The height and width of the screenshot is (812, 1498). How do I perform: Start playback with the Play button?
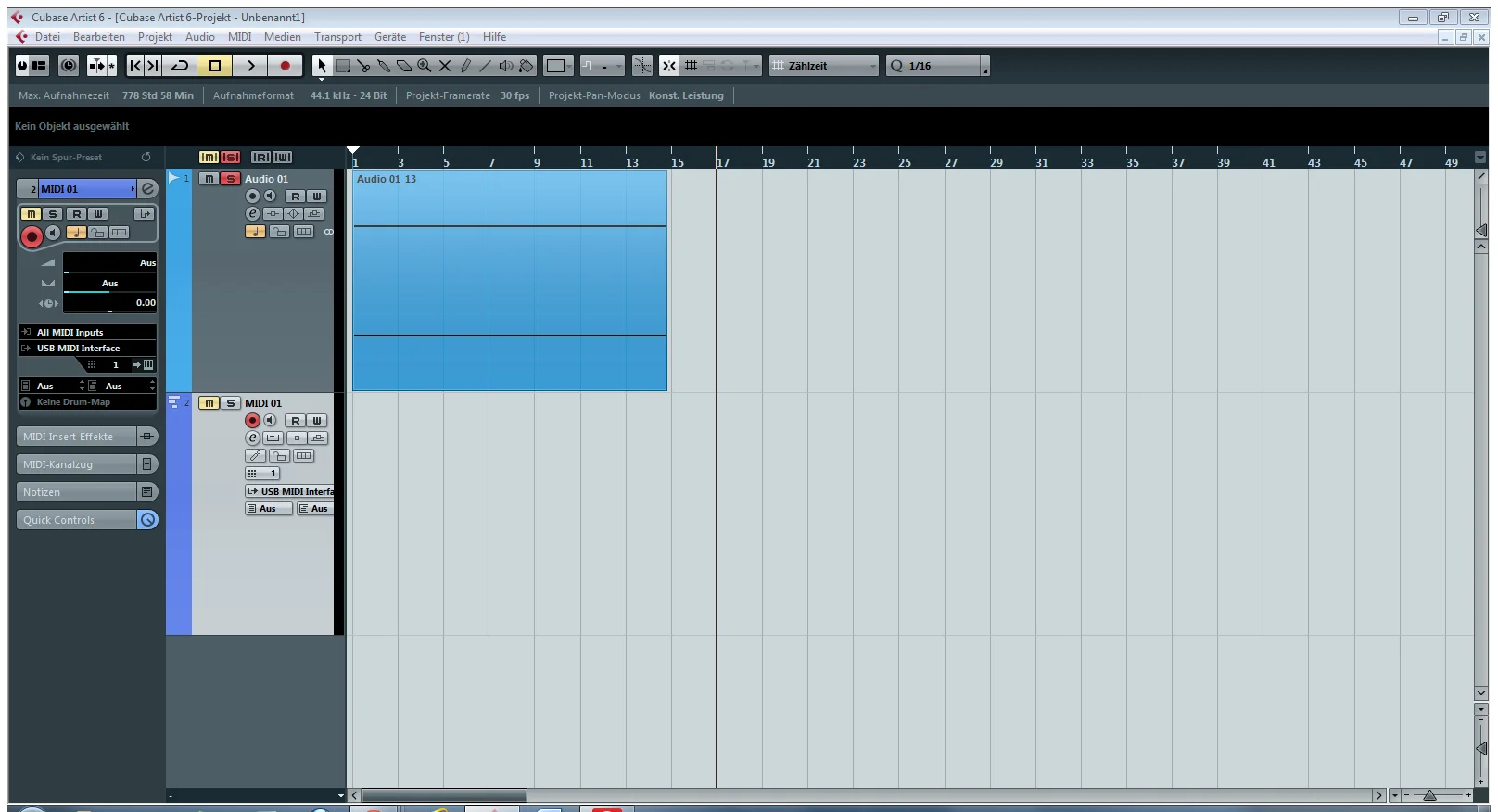coord(250,66)
